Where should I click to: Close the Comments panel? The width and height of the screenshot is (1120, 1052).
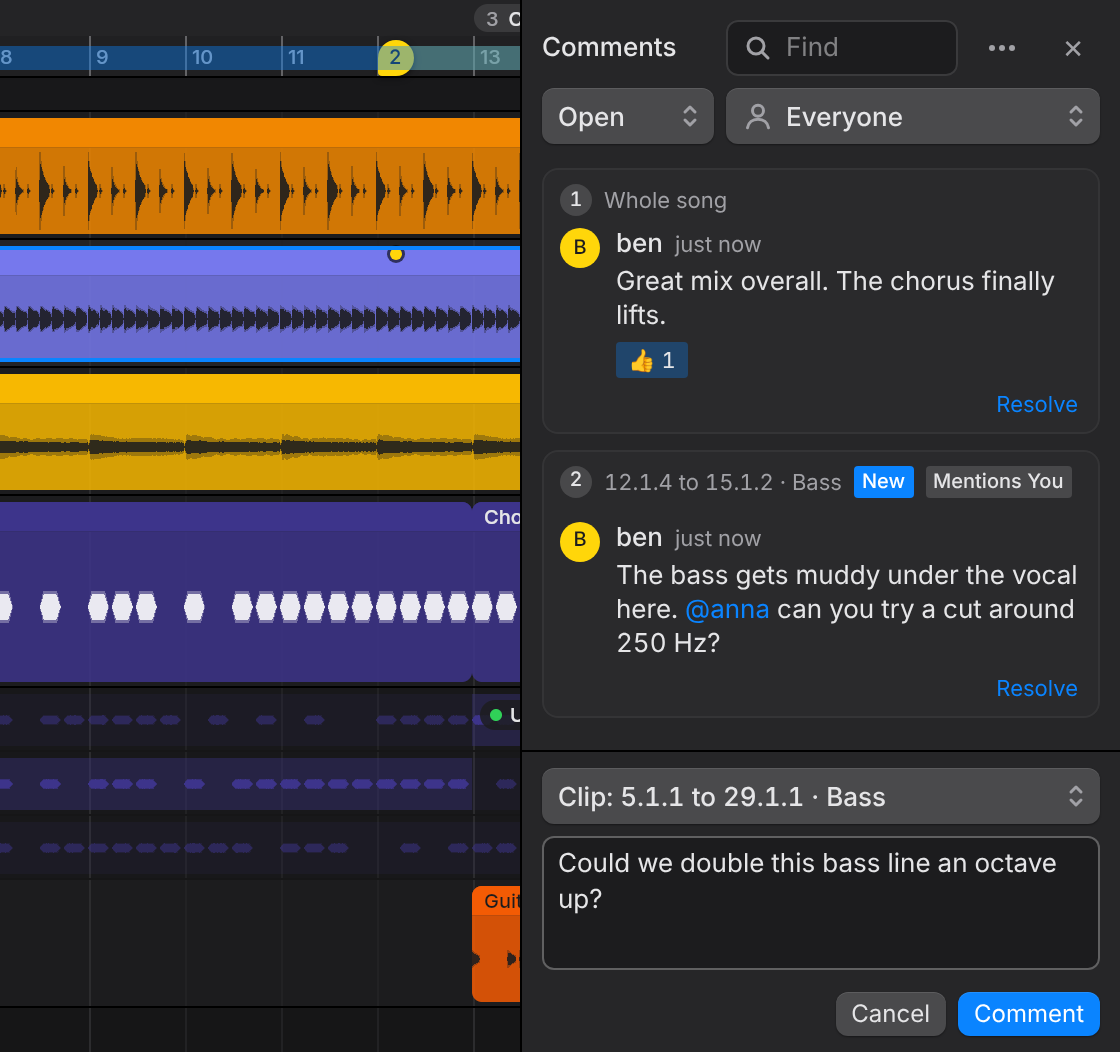(1072, 48)
